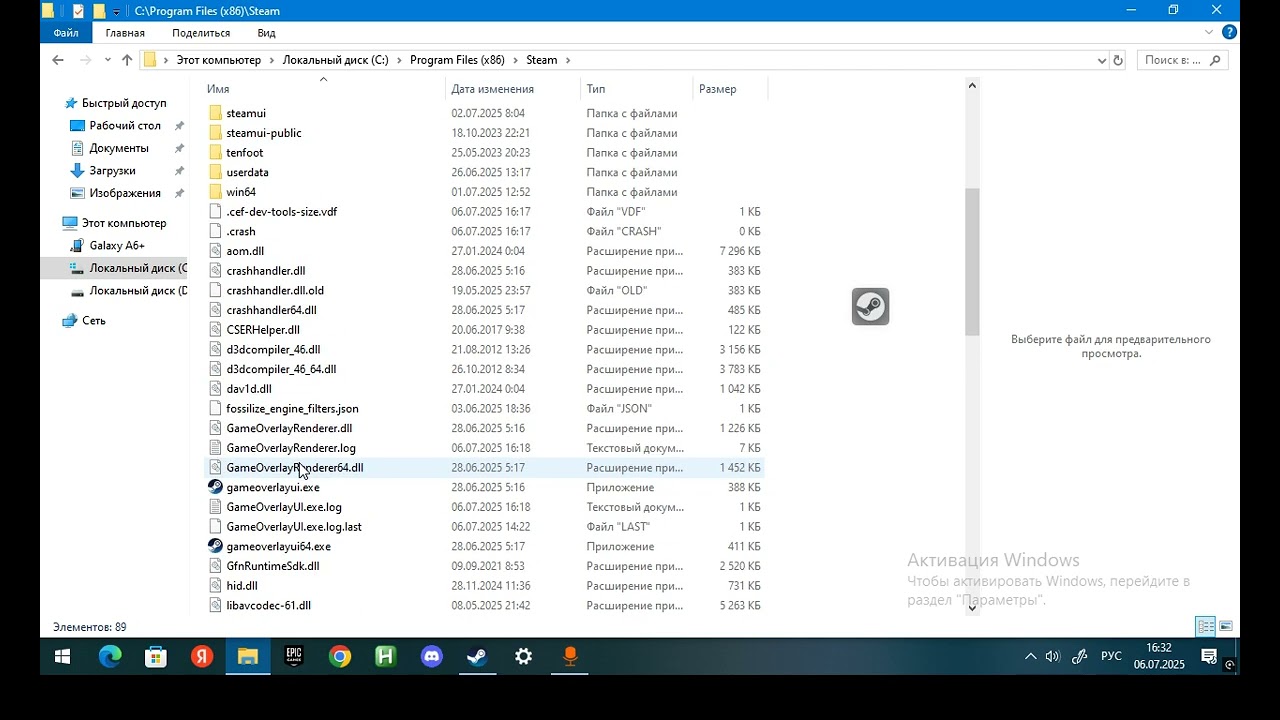Open the Файл menu tab

(x=66, y=33)
